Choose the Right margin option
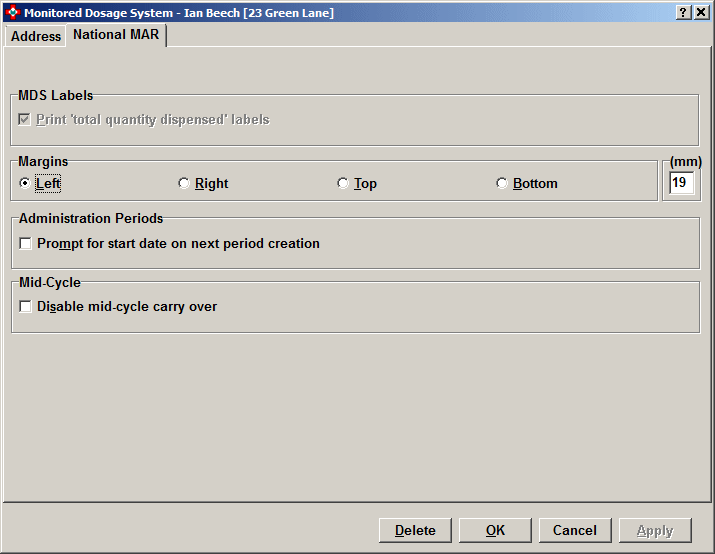Viewport: 715px width, 554px height. click(183, 183)
